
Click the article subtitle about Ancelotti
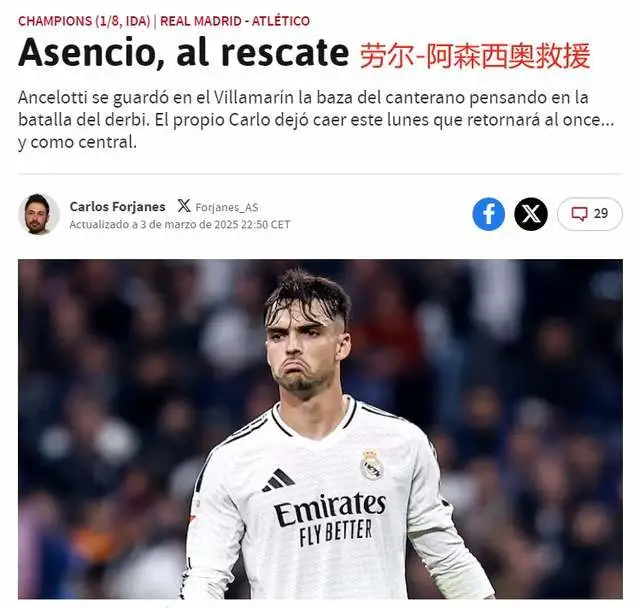[316, 120]
